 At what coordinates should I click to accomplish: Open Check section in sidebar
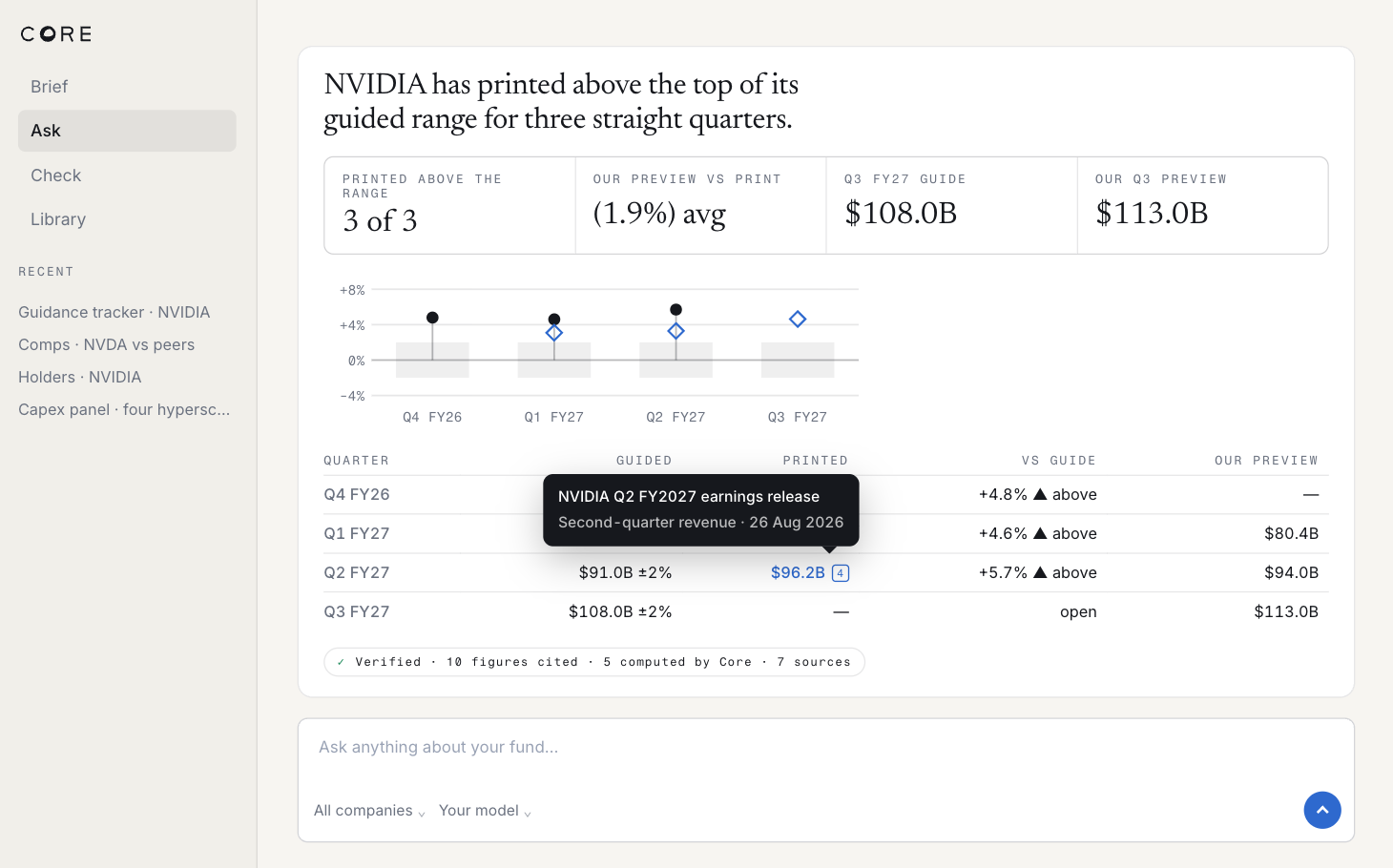[x=127, y=176]
